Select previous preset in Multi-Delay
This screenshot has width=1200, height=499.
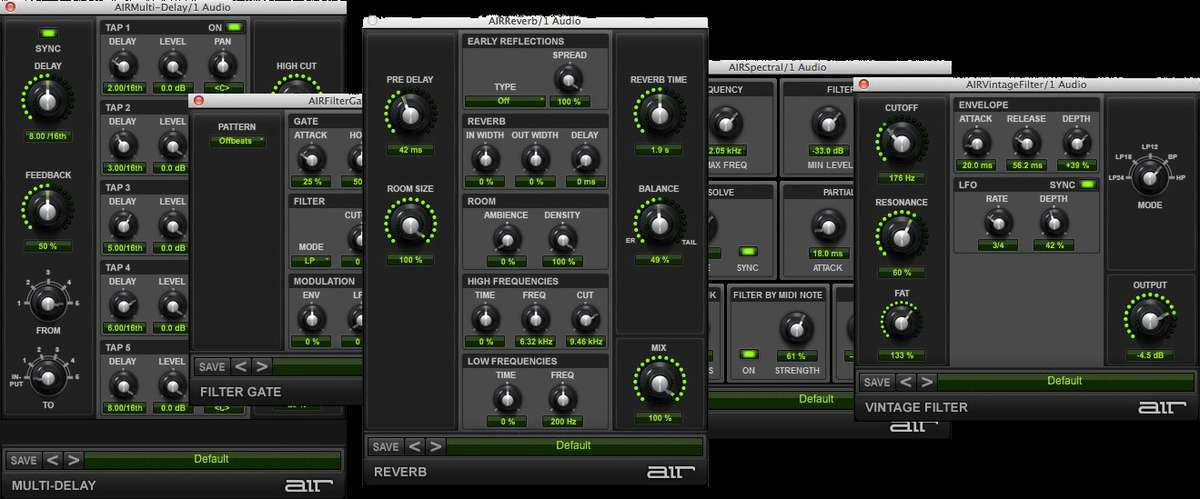[52, 460]
